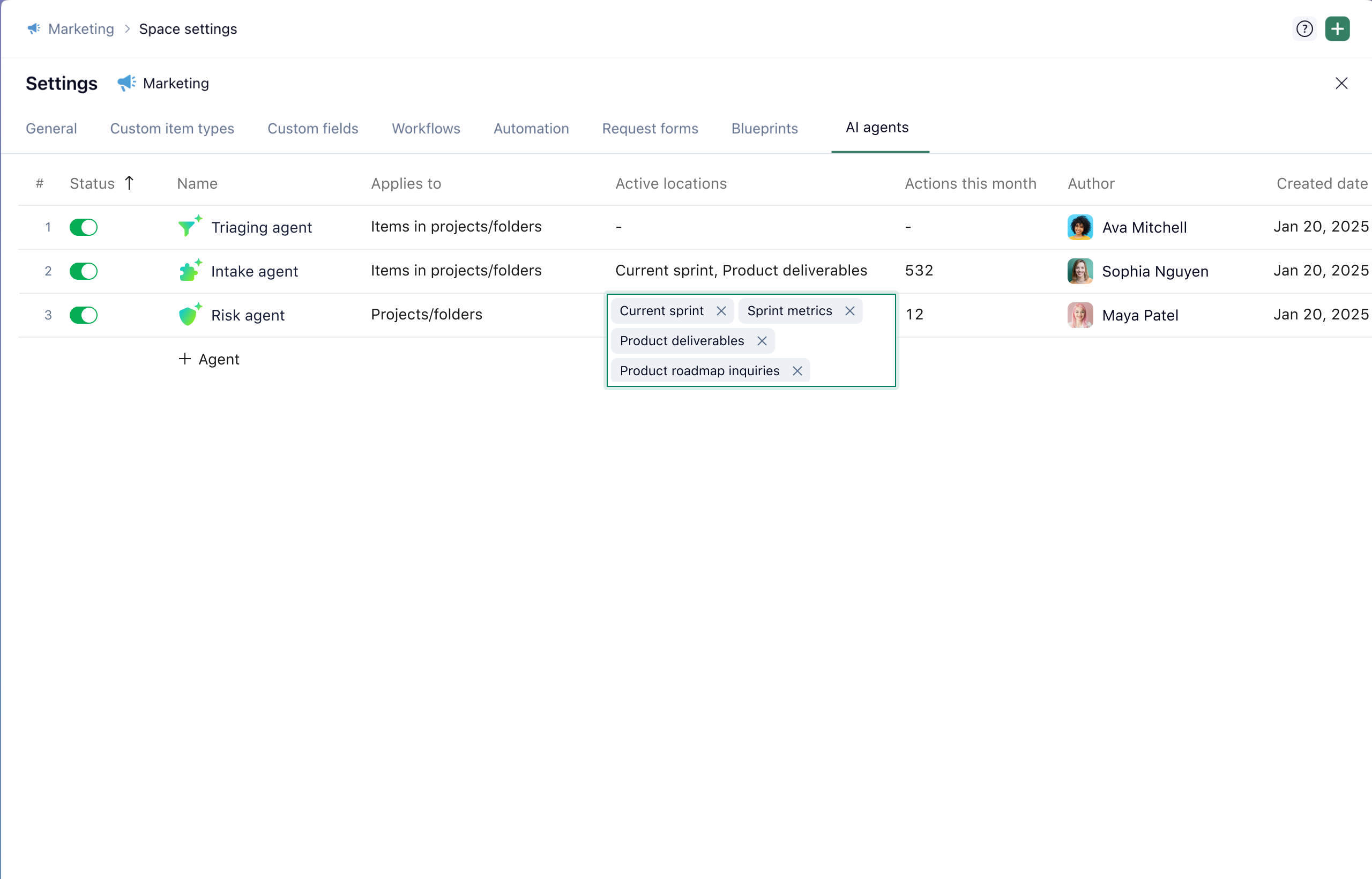Turn off the Intake agent switch

(x=84, y=271)
